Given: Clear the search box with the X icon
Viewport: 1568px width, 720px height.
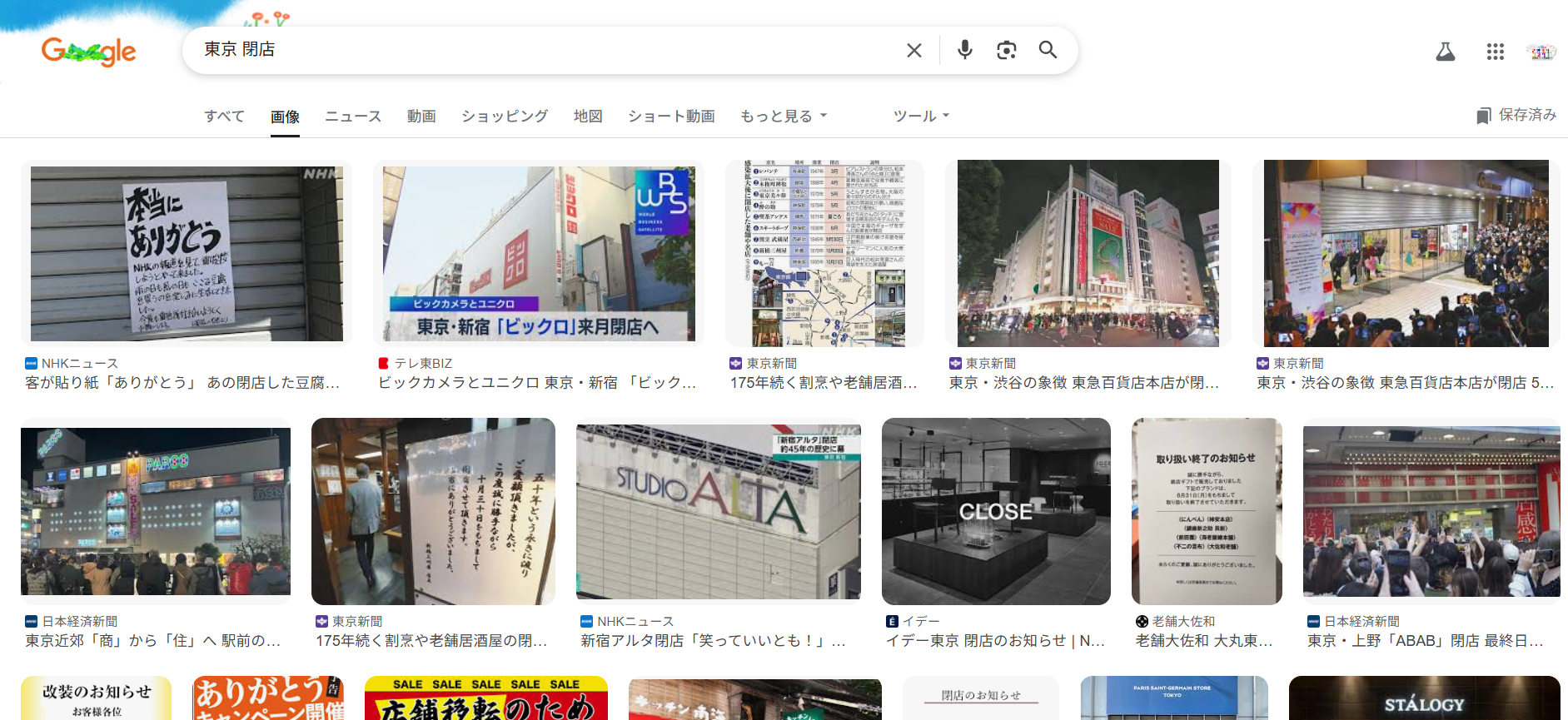Looking at the screenshot, I should tap(913, 50).
